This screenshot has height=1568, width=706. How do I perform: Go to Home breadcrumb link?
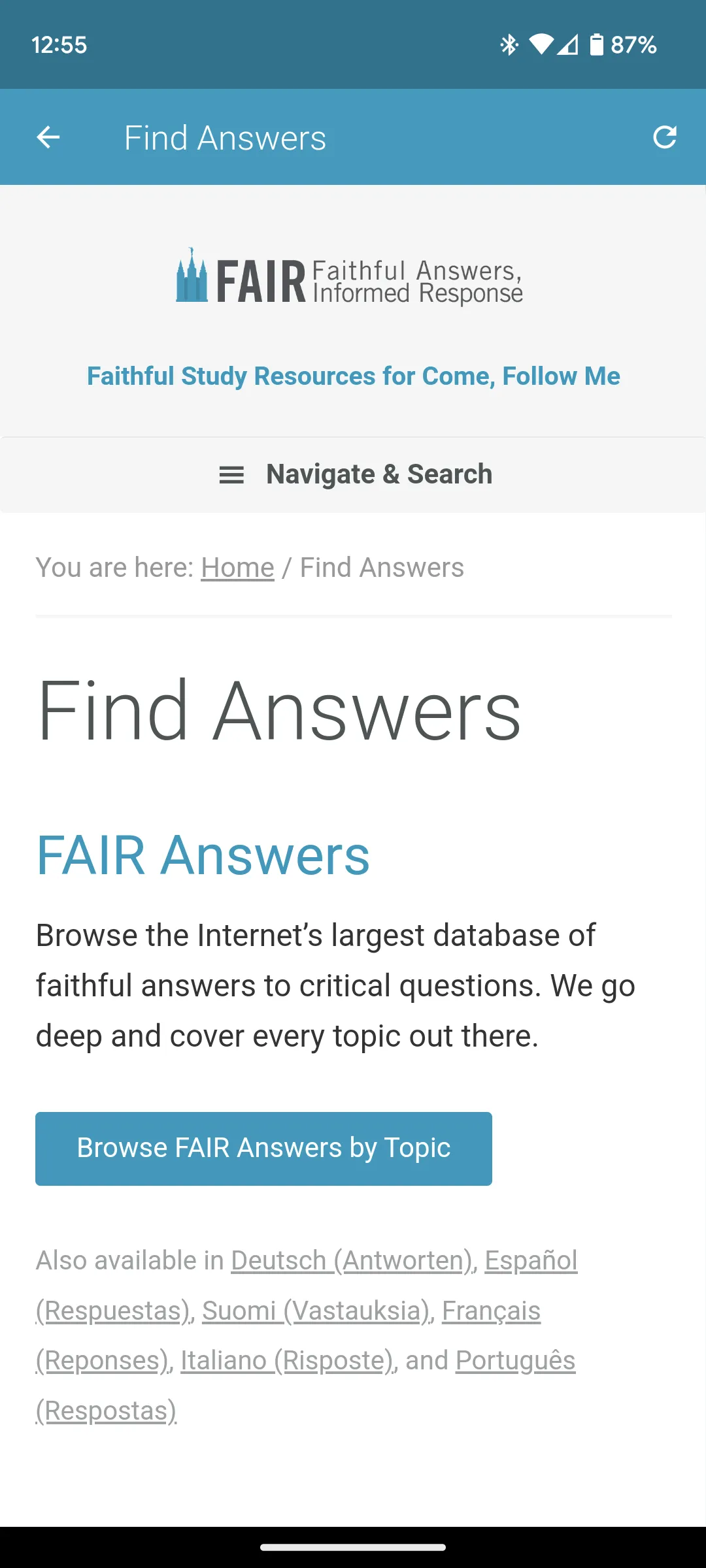pos(237,568)
